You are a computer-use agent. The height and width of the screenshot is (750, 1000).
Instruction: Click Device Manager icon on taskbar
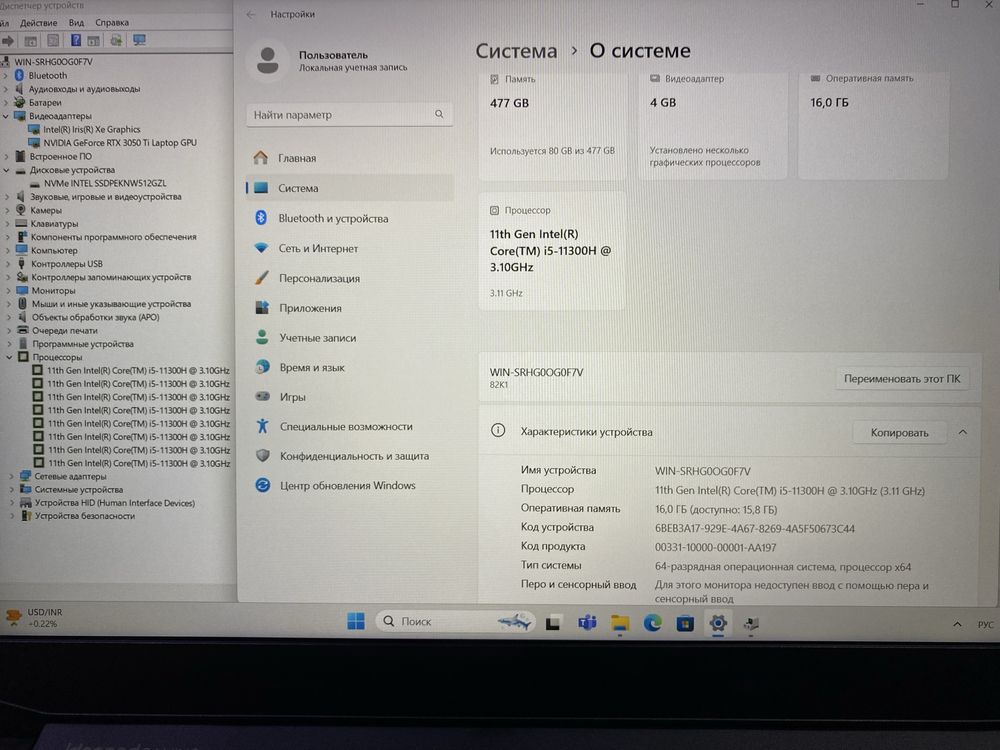pos(751,623)
